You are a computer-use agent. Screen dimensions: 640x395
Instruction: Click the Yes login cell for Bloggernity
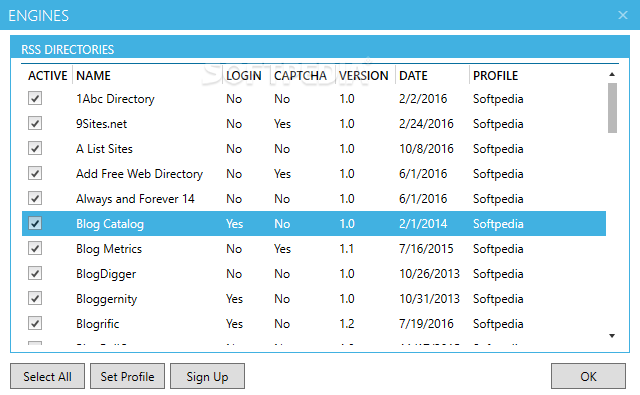pos(234,299)
